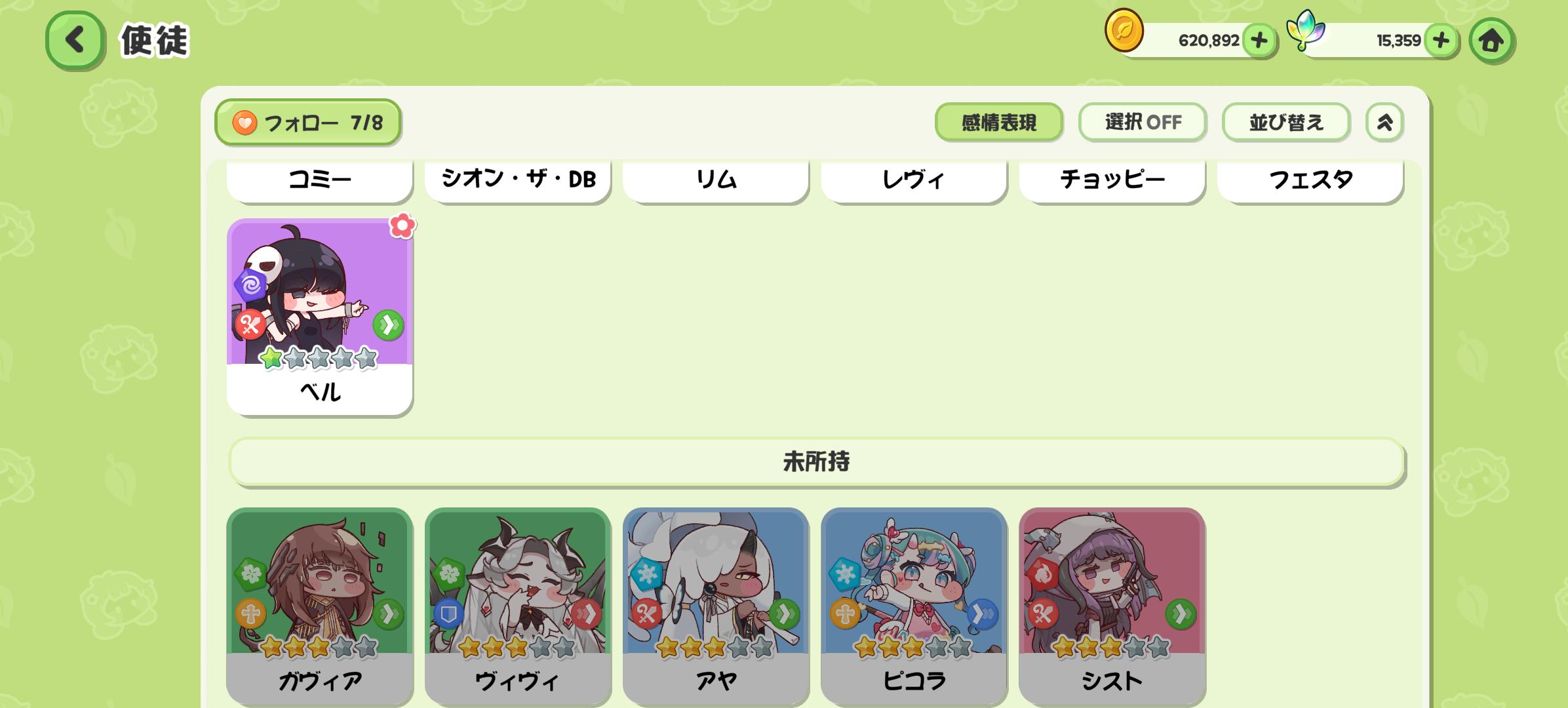
Task: Toggle the フォロー 7/8 follow filter
Action: [307, 122]
